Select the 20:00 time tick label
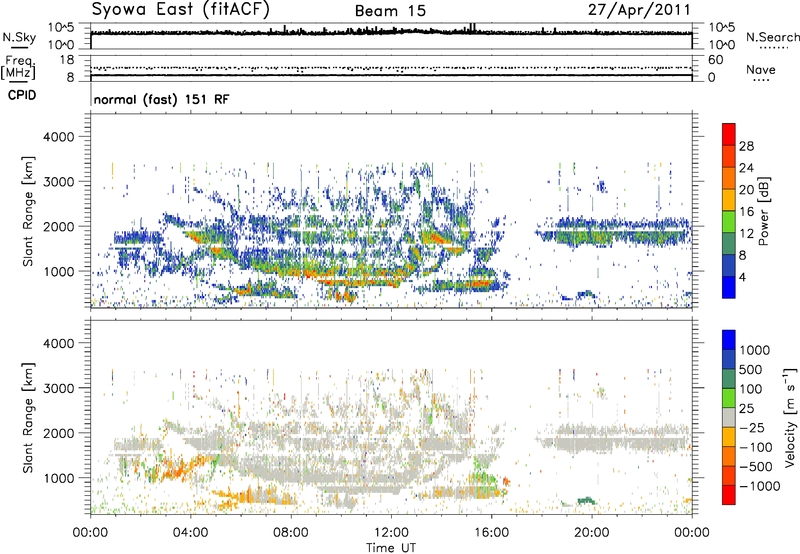The width and height of the screenshot is (800, 554). coord(591,533)
